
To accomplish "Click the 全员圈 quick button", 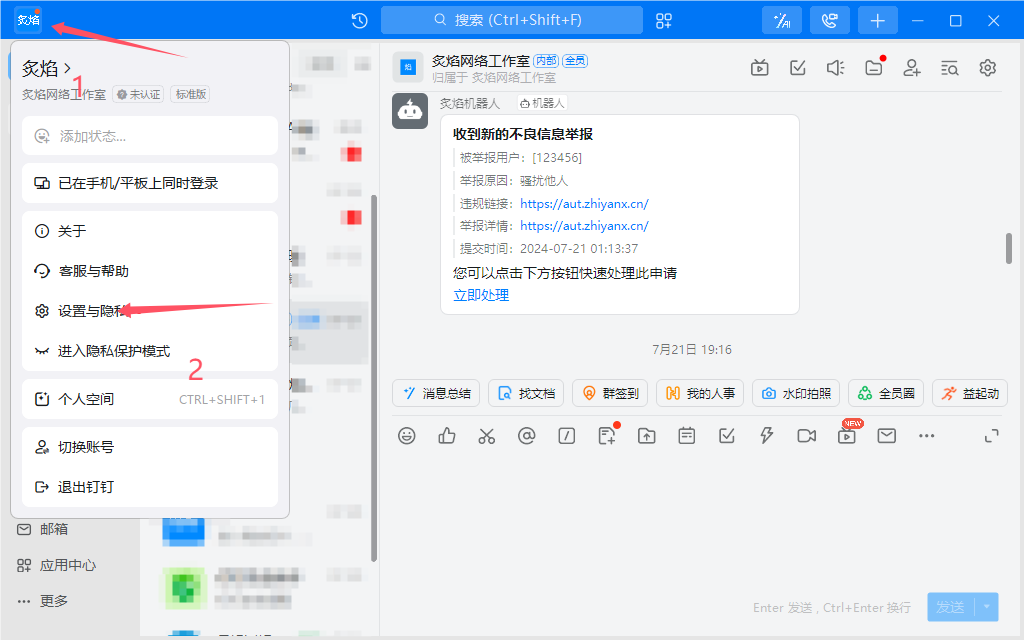I will [x=886, y=393].
